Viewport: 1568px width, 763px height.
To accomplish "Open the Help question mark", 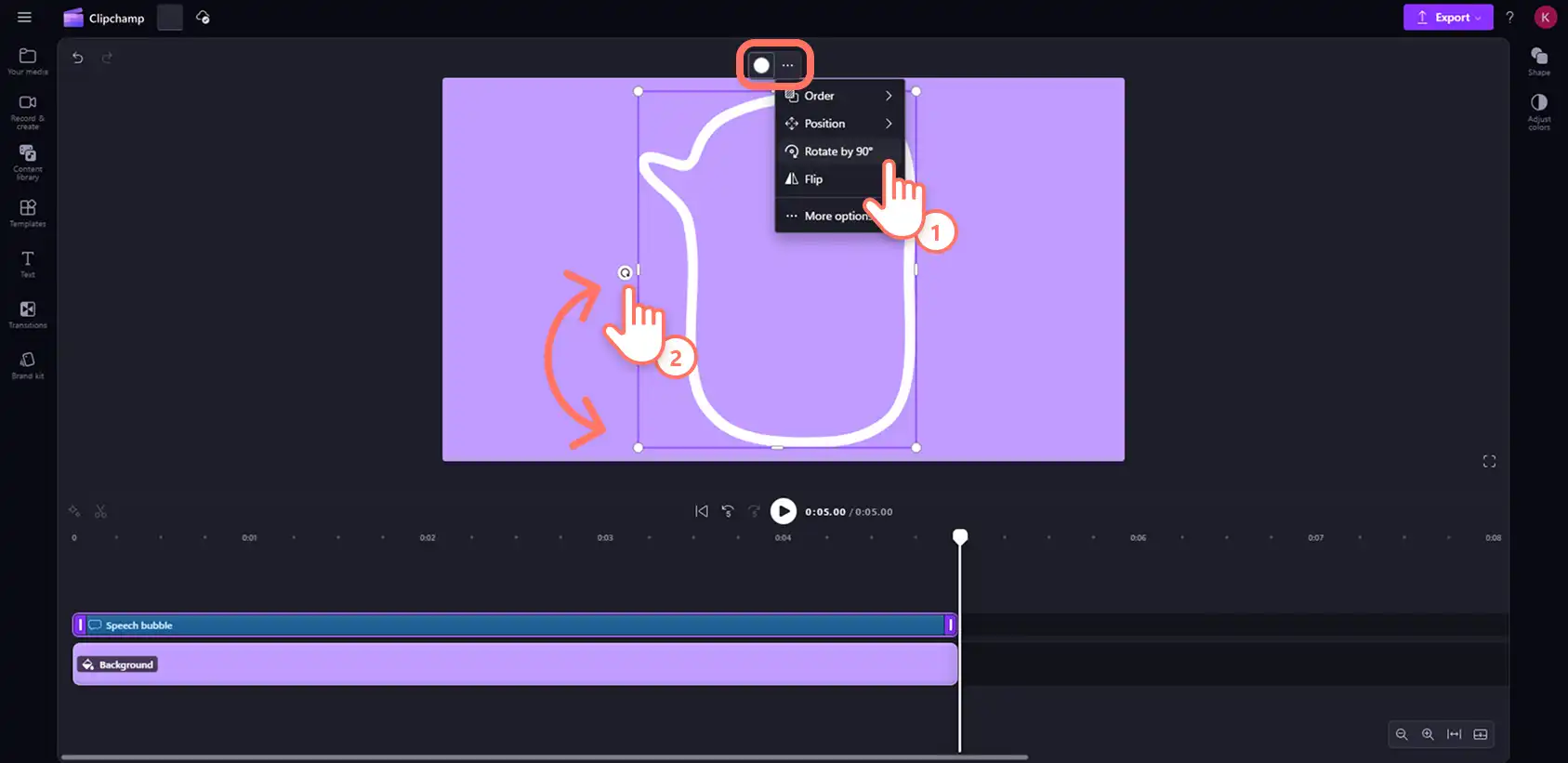I will (x=1510, y=18).
